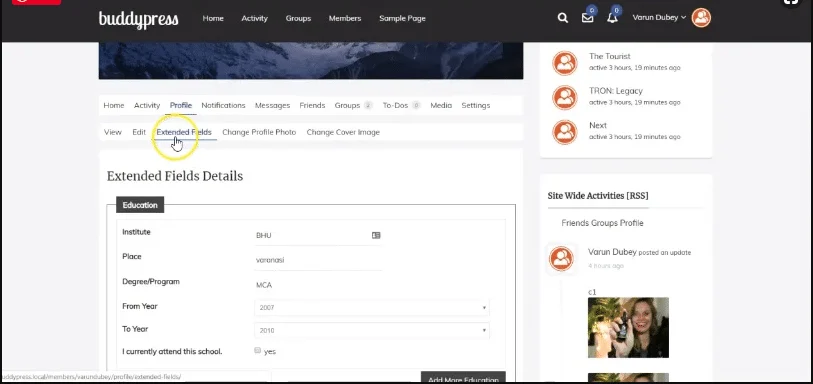This screenshot has width=813, height=384.
Task: Open the c1 activity photo thumbnail
Action: (x=628, y=328)
